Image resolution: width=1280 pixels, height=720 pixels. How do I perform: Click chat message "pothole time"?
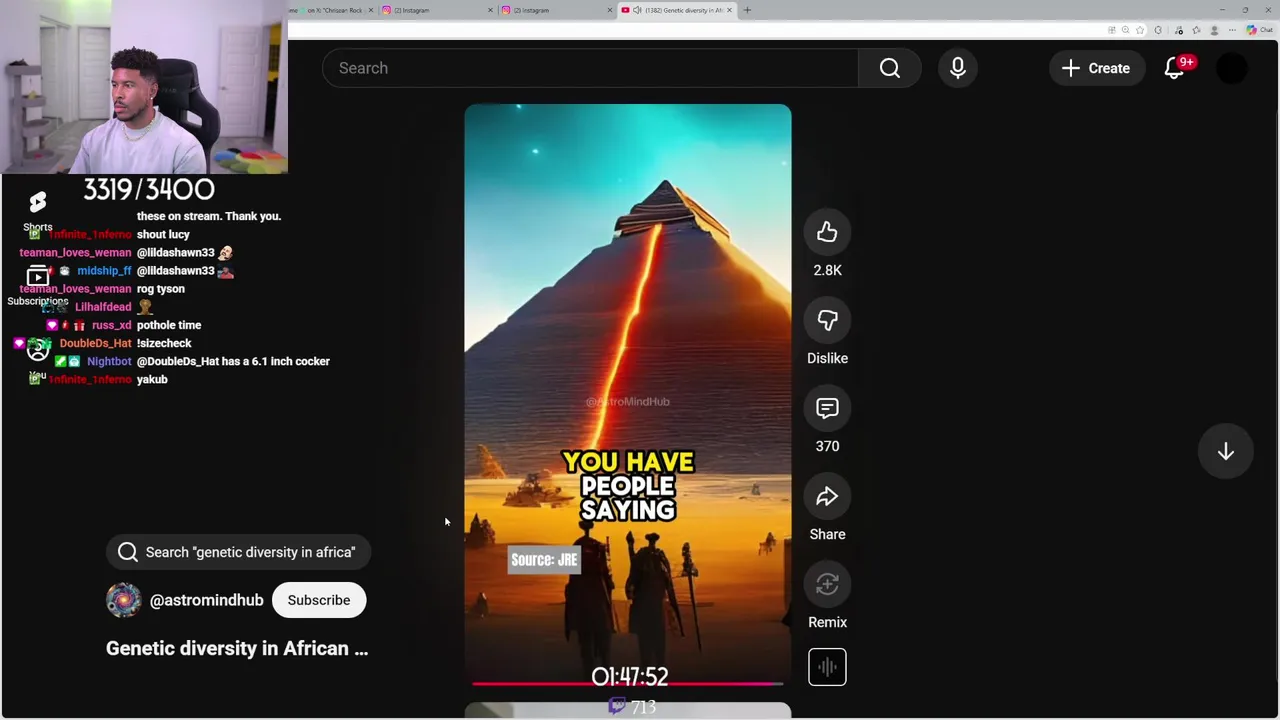169,325
